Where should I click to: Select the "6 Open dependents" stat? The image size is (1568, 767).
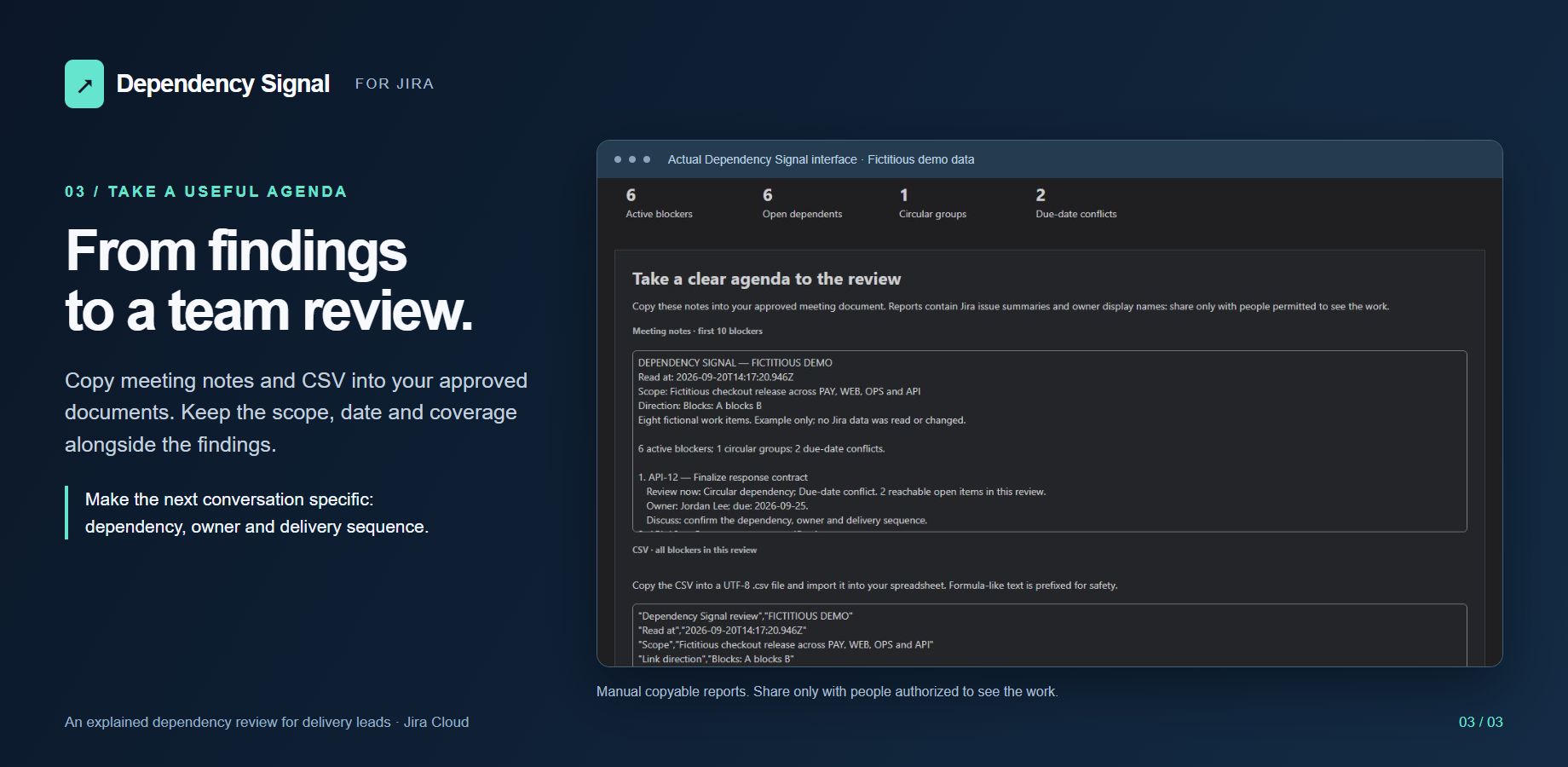[x=802, y=204]
